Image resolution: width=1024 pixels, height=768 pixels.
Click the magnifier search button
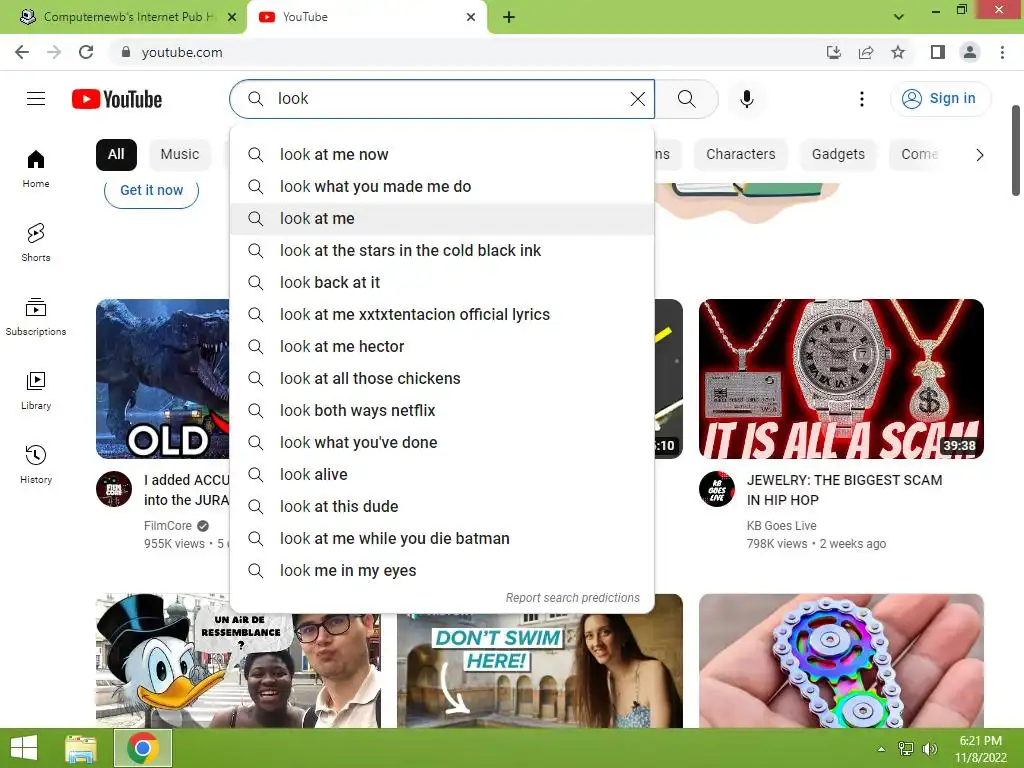686,99
